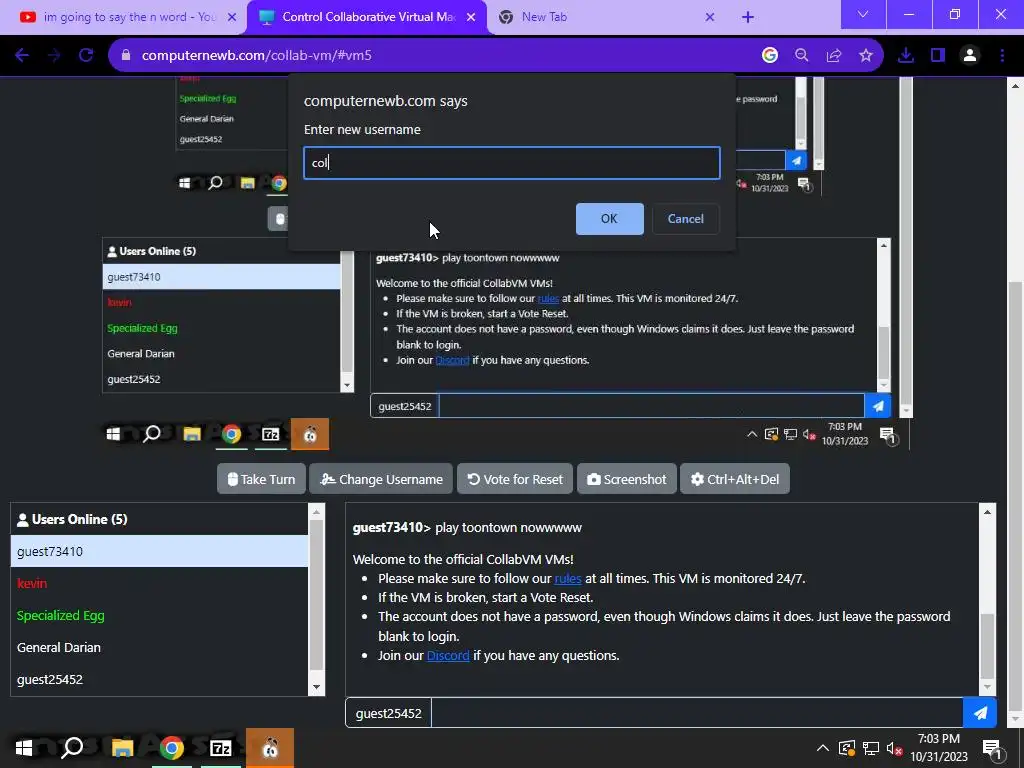
Task: Click send icon in VM nested chat
Action: point(878,406)
